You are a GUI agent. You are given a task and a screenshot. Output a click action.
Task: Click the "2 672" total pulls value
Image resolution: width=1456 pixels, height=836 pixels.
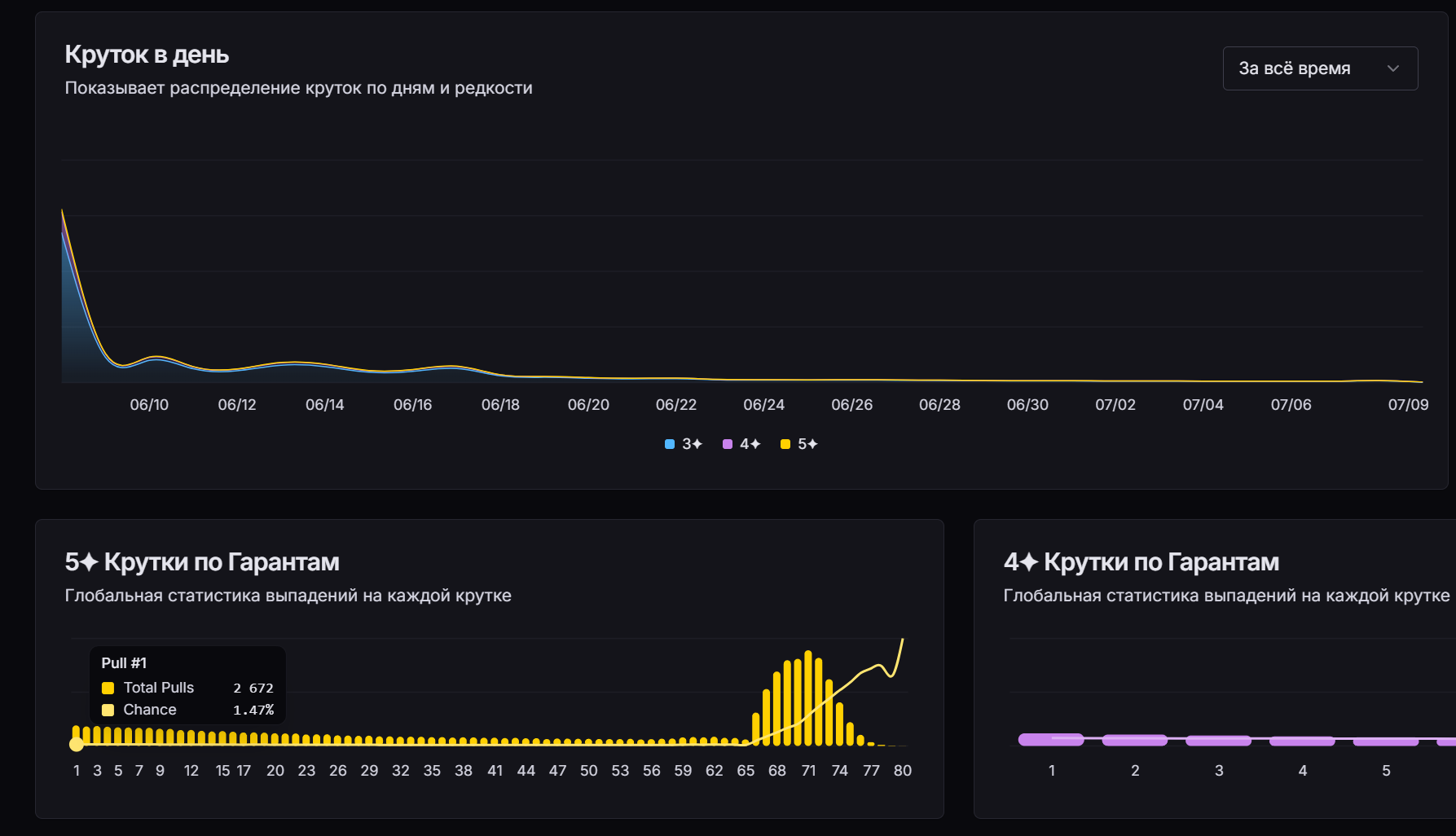(253, 689)
